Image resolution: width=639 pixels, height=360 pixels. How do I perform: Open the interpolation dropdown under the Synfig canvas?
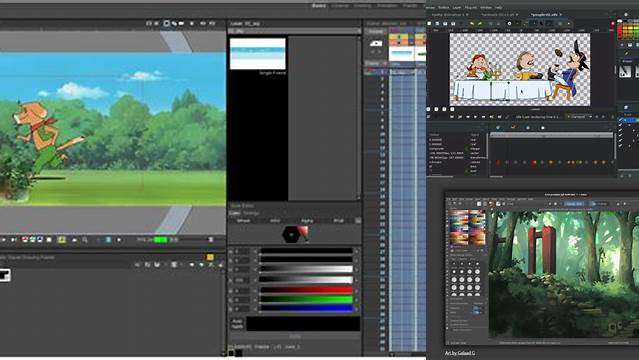point(579,117)
